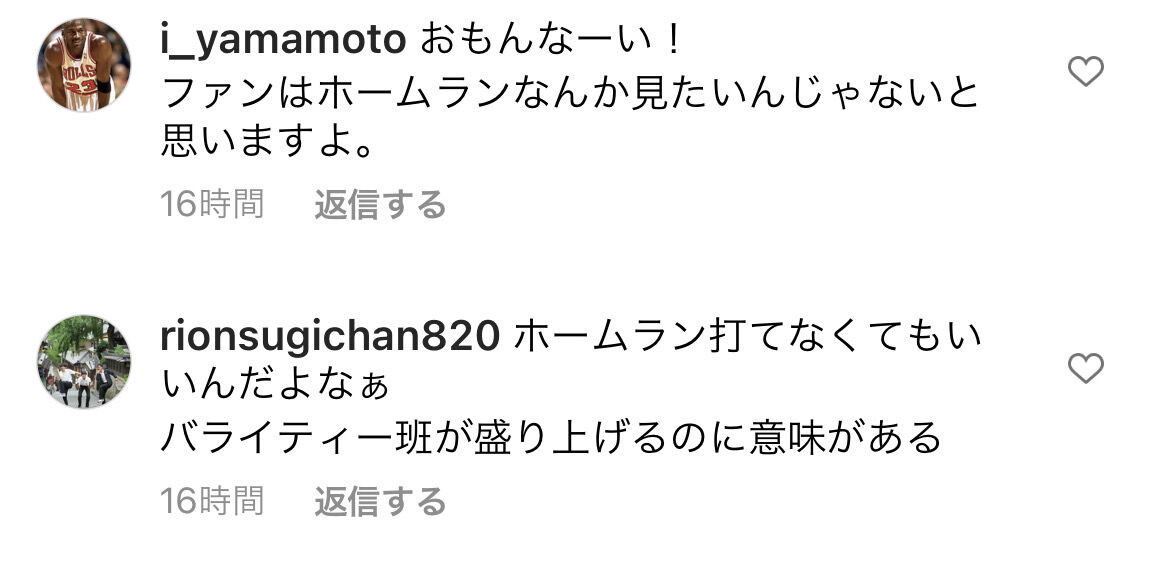The image size is (1170, 561).
Task: Open rionsugichan820's profile picture
Action: pyautogui.click(x=84, y=361)
